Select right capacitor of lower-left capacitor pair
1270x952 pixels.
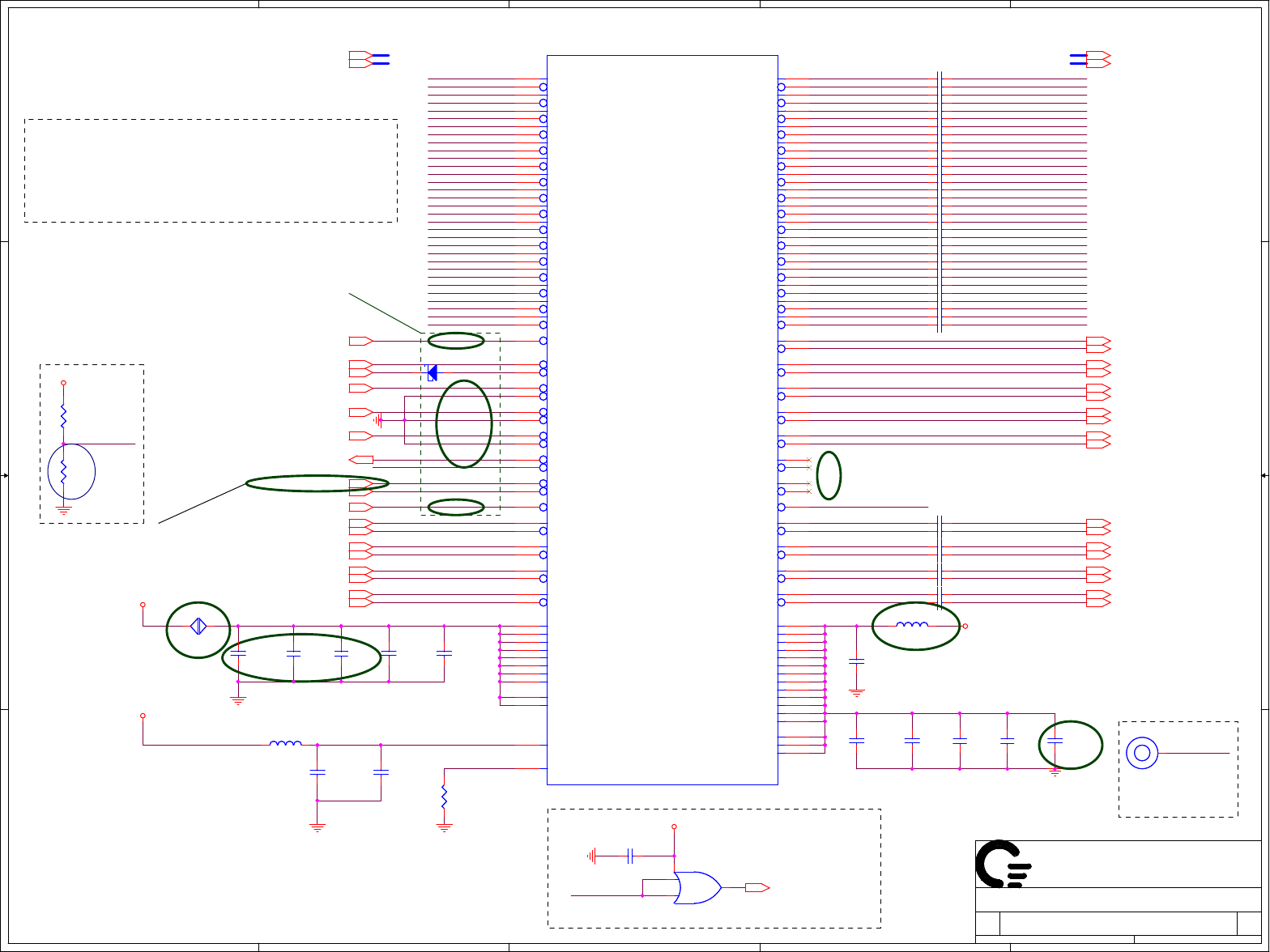pyautogui.click(x=381, y=772)
